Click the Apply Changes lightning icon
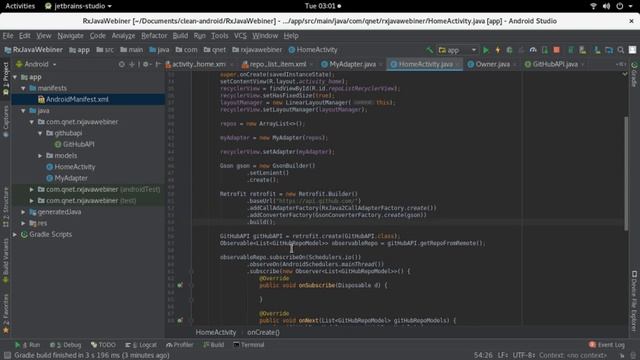 point(498,50)
